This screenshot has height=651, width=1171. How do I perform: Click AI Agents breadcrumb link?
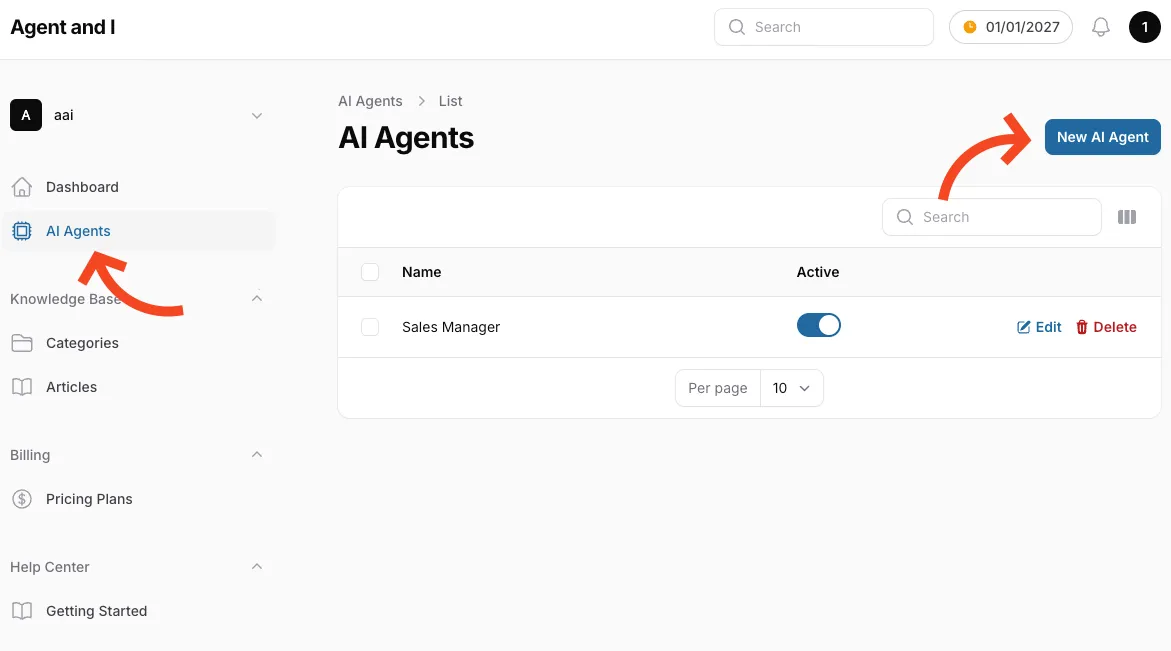tap(370, 101)
